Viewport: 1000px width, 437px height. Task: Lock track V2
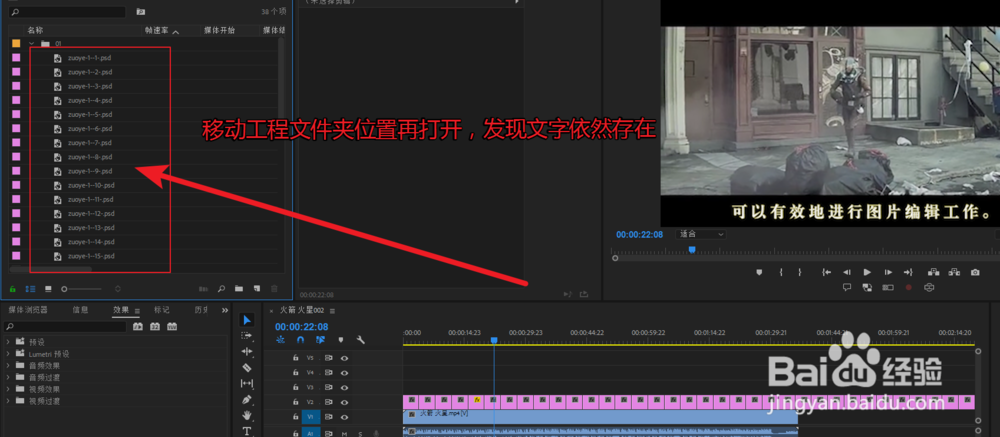tap(295, 402)
